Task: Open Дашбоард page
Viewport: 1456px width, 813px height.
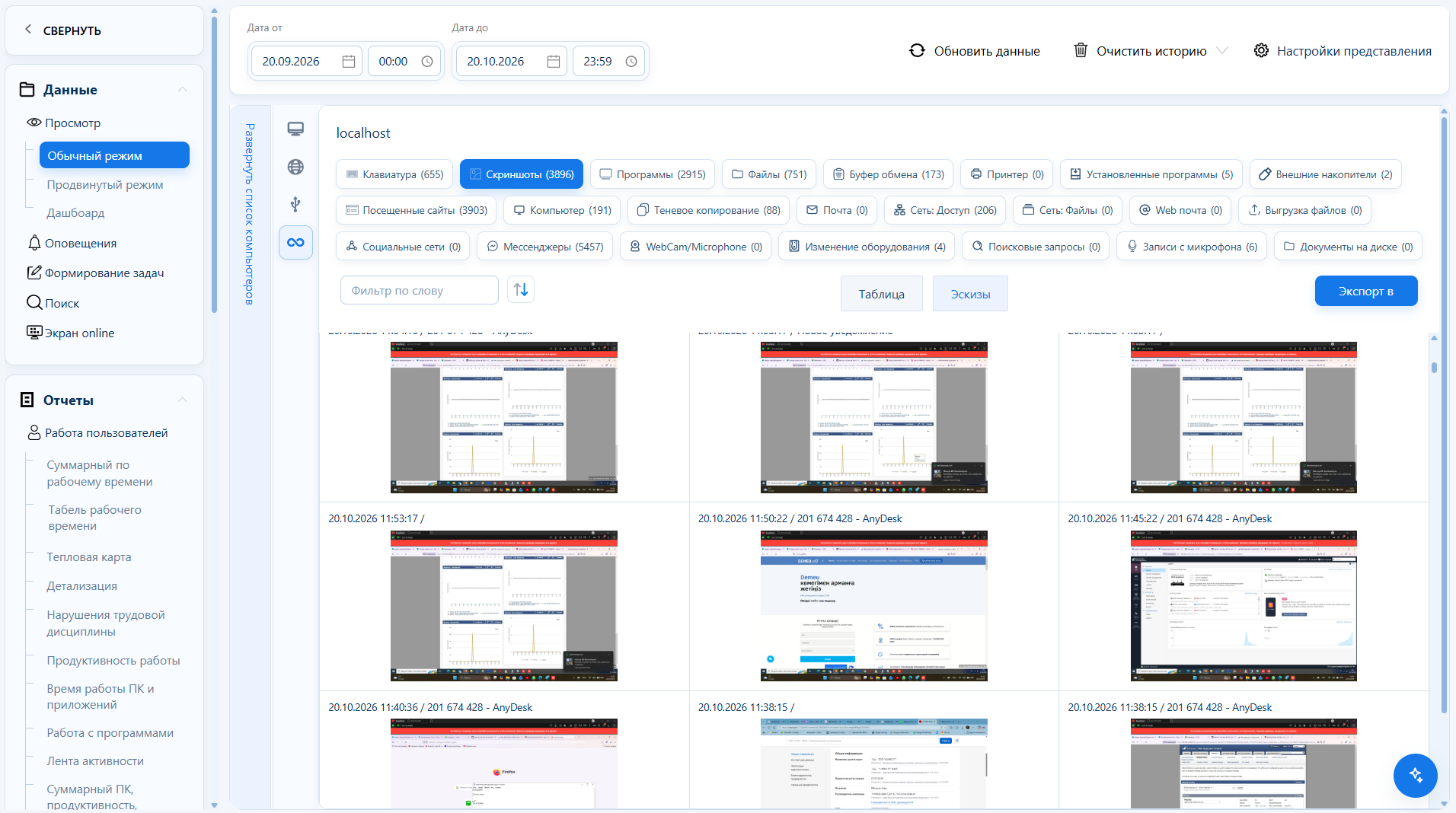Action: (75, 213)
